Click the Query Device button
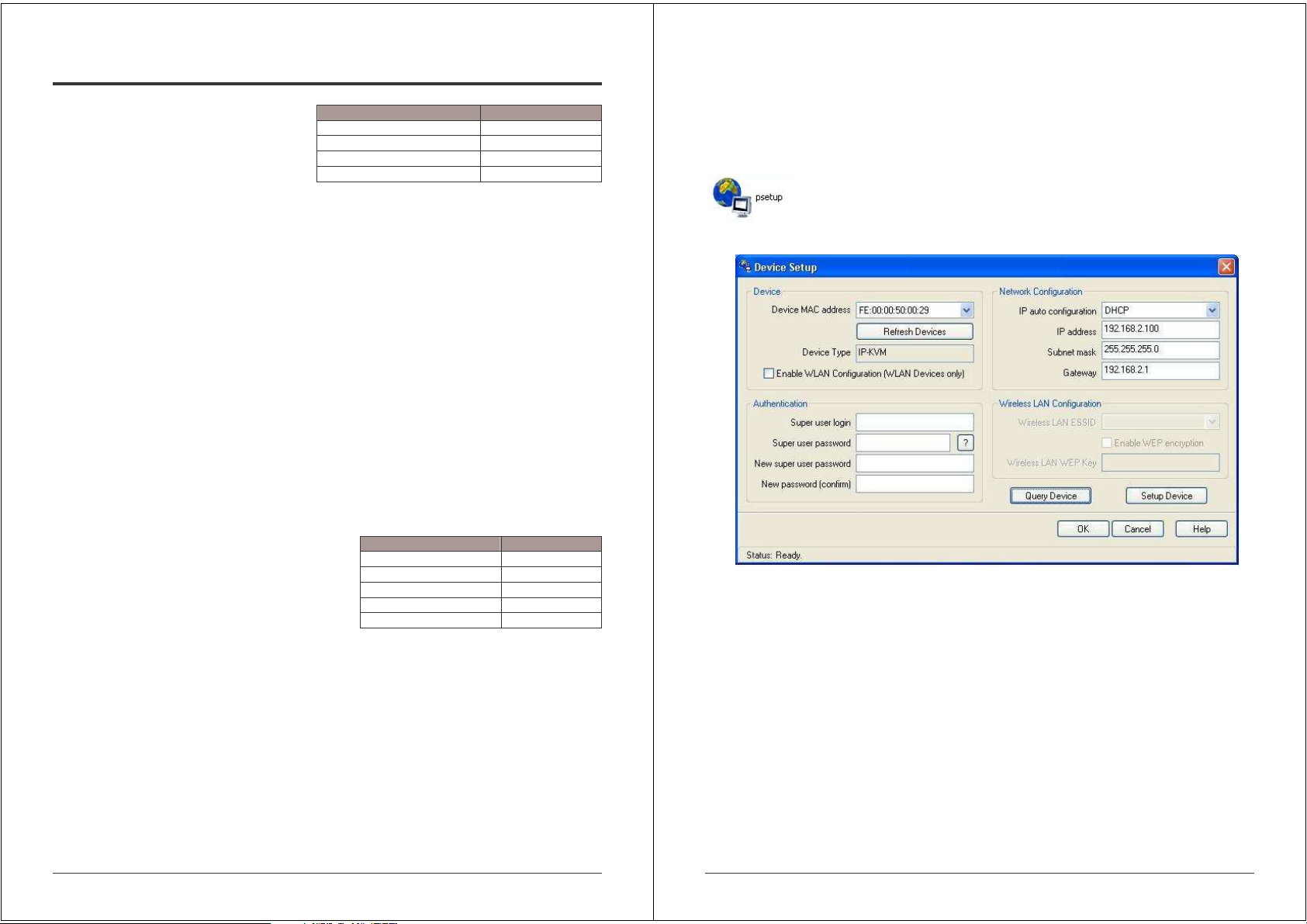Screen dimensions: 1307x924 (x=1051, y=496)
